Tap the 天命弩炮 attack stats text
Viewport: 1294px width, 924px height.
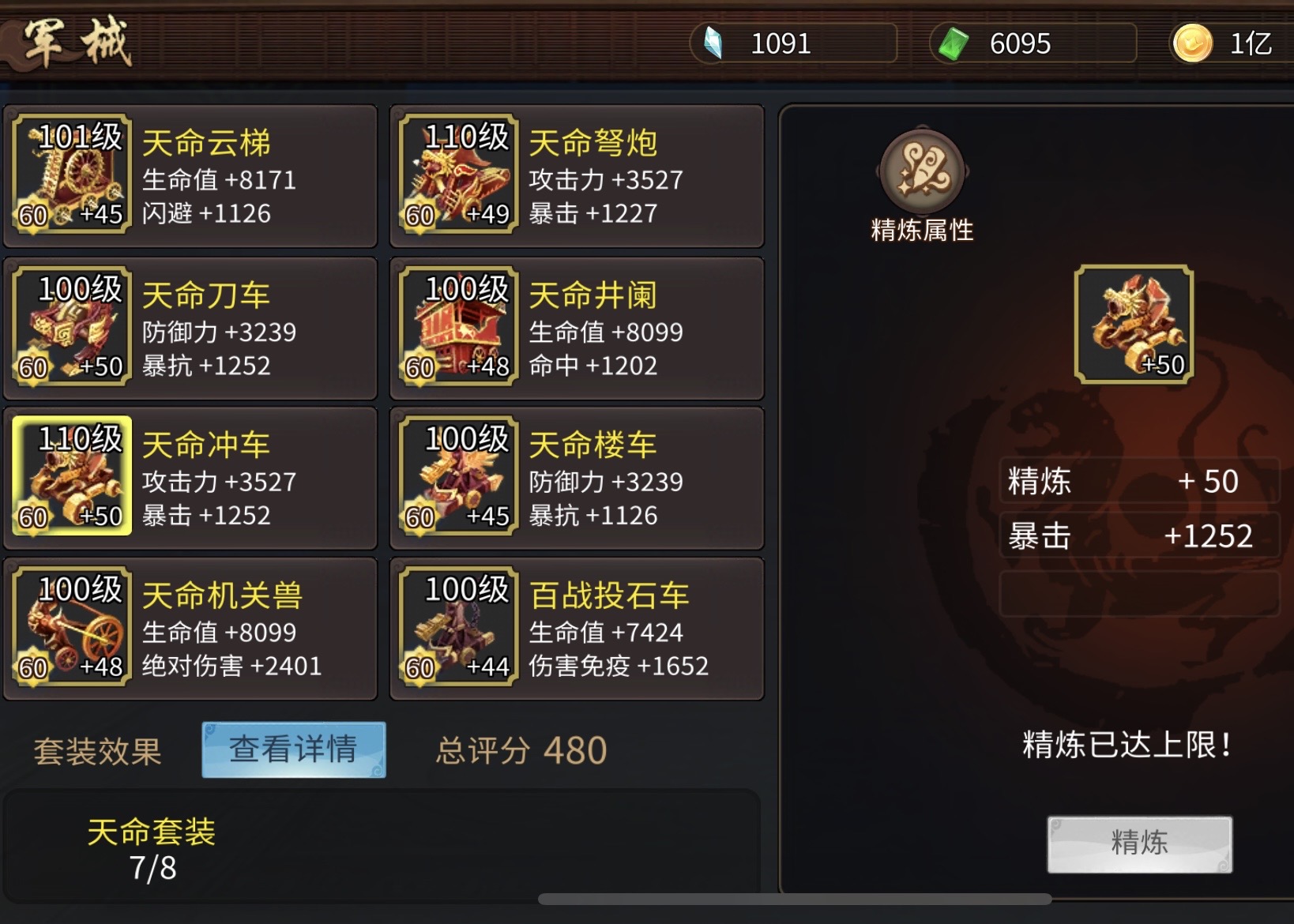(606, 180)
